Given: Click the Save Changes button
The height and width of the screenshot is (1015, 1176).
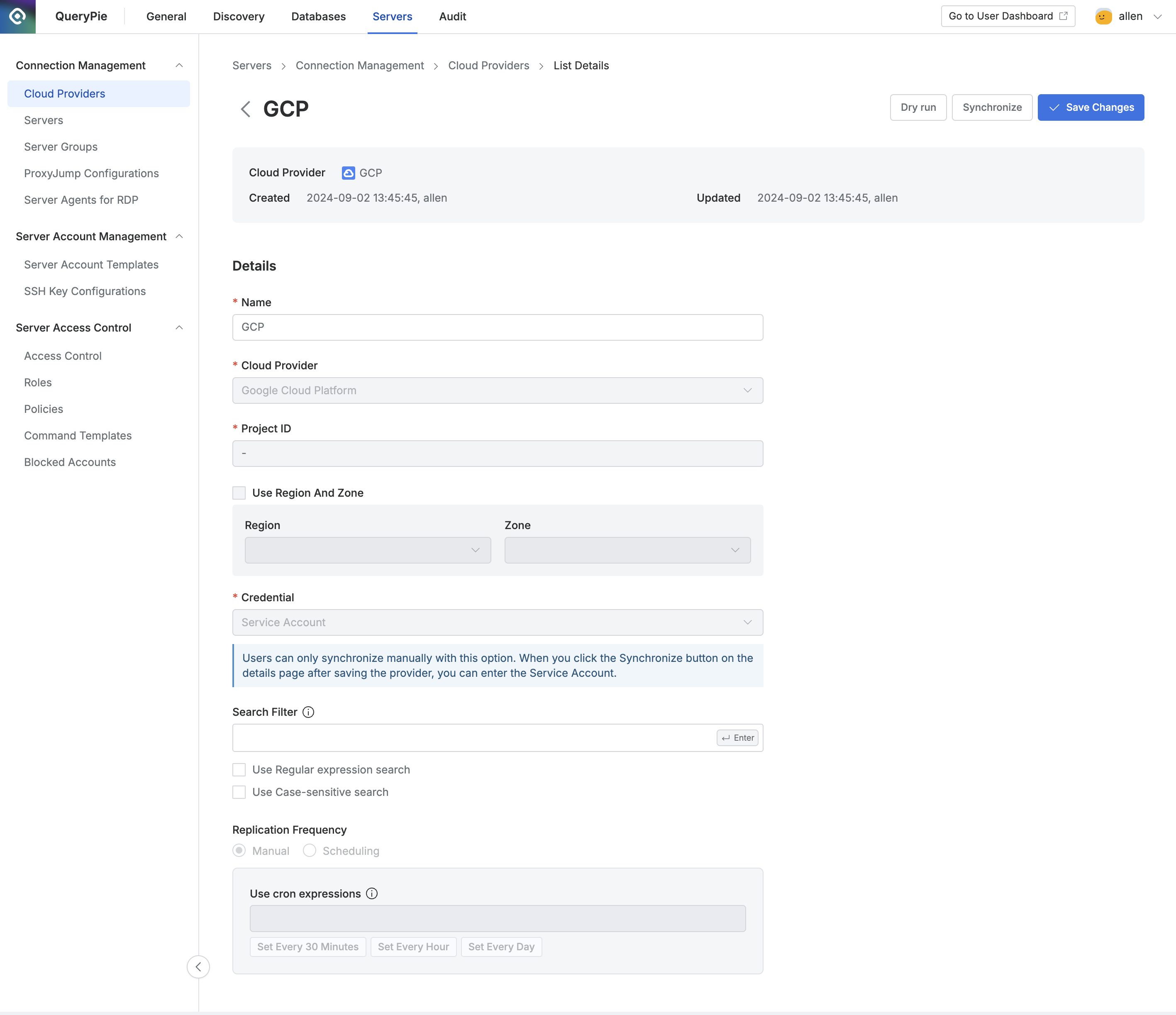Looking at the screenshot, I should point(1090,107).
